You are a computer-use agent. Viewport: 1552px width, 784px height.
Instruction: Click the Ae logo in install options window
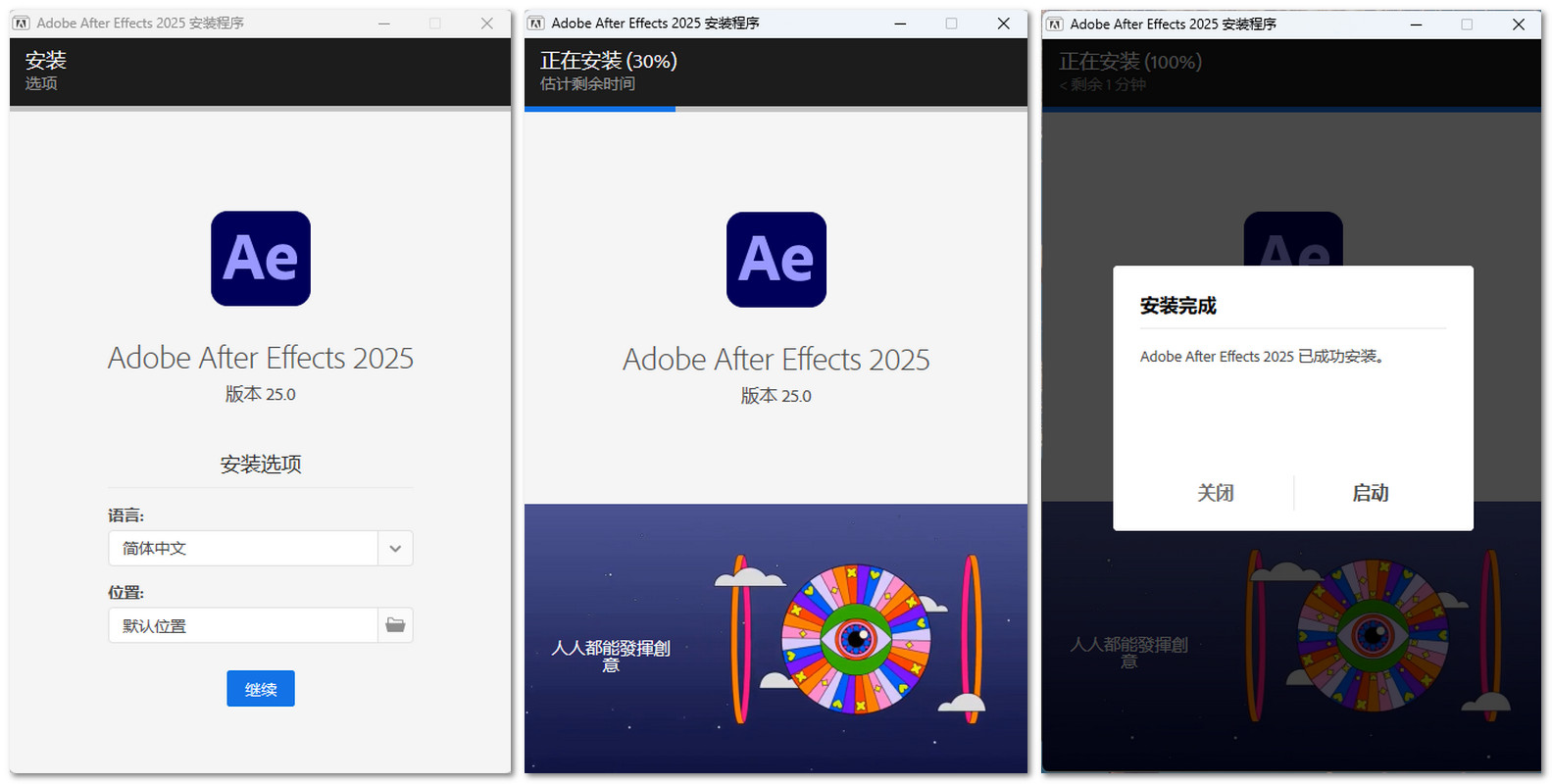click(x=261, y=259)
